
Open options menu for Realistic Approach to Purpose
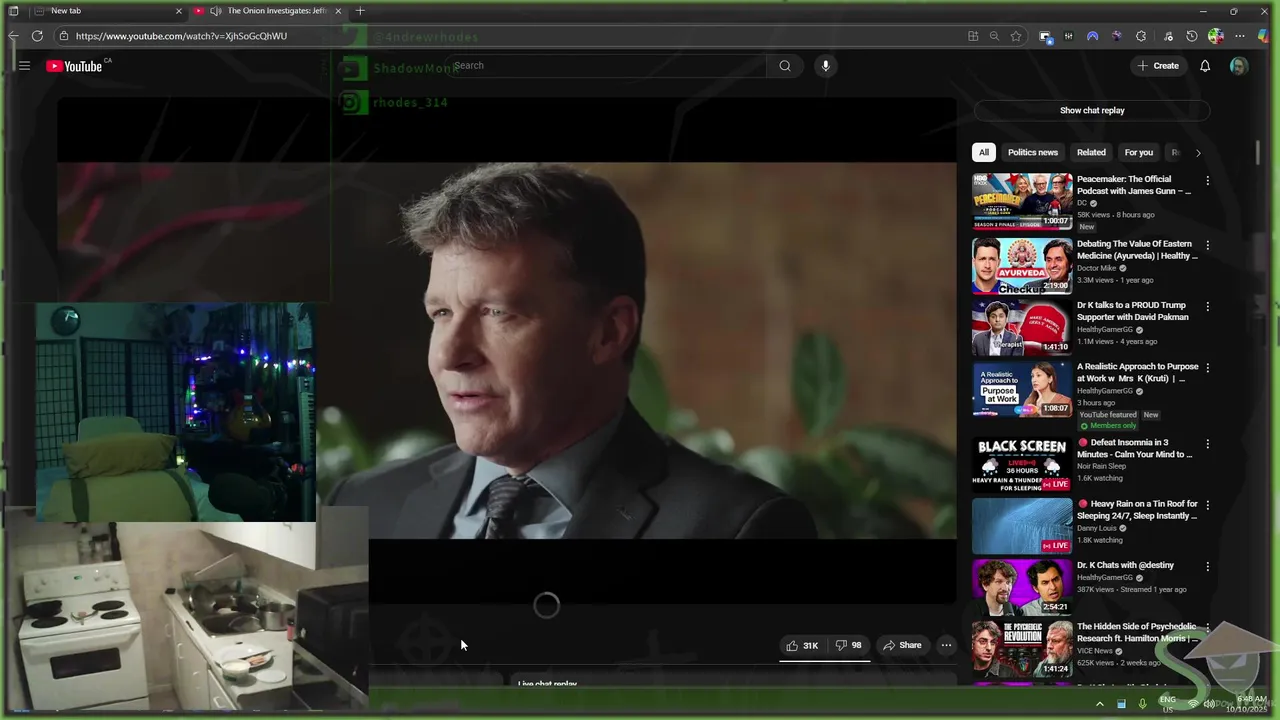pos(1207,367)
